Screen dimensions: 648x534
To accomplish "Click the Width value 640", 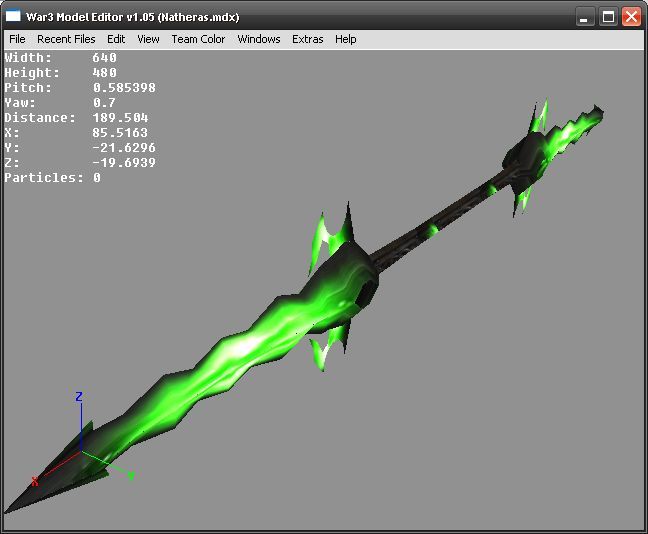I will tap(105, 57).
